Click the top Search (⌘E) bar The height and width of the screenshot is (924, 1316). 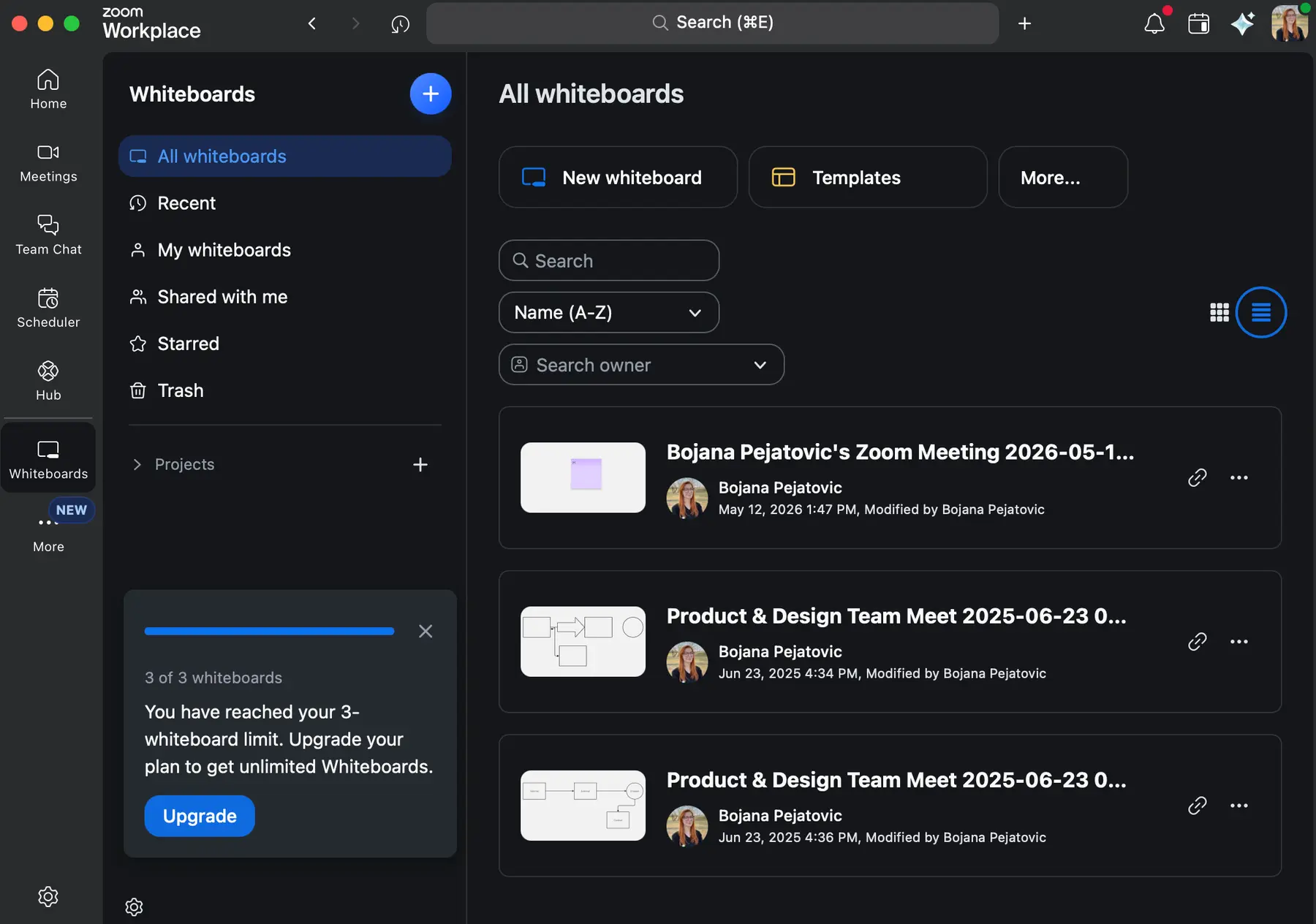(x=713, y=23)
